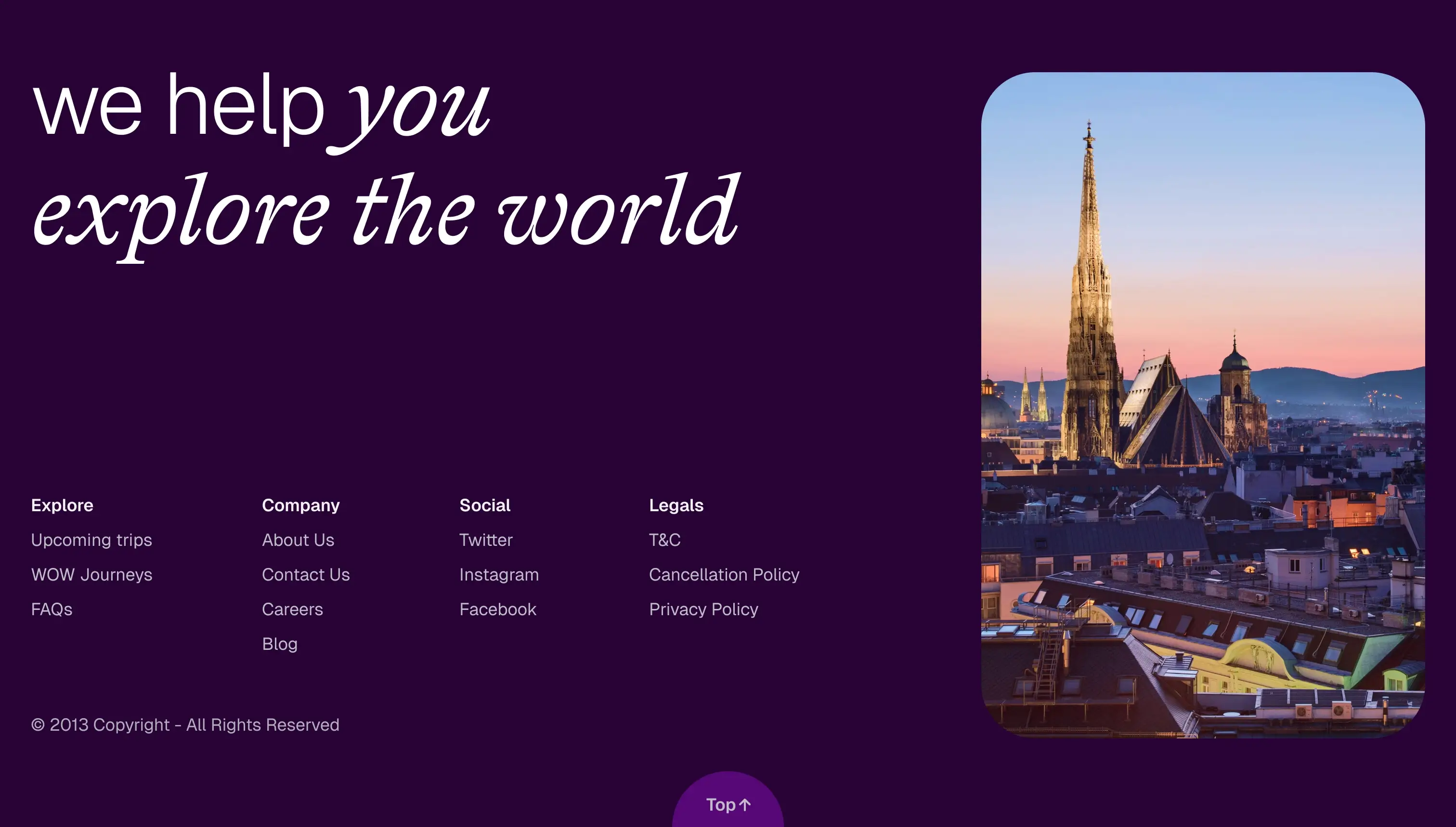
Task: Open the Blog link
Action: (279, 644)
